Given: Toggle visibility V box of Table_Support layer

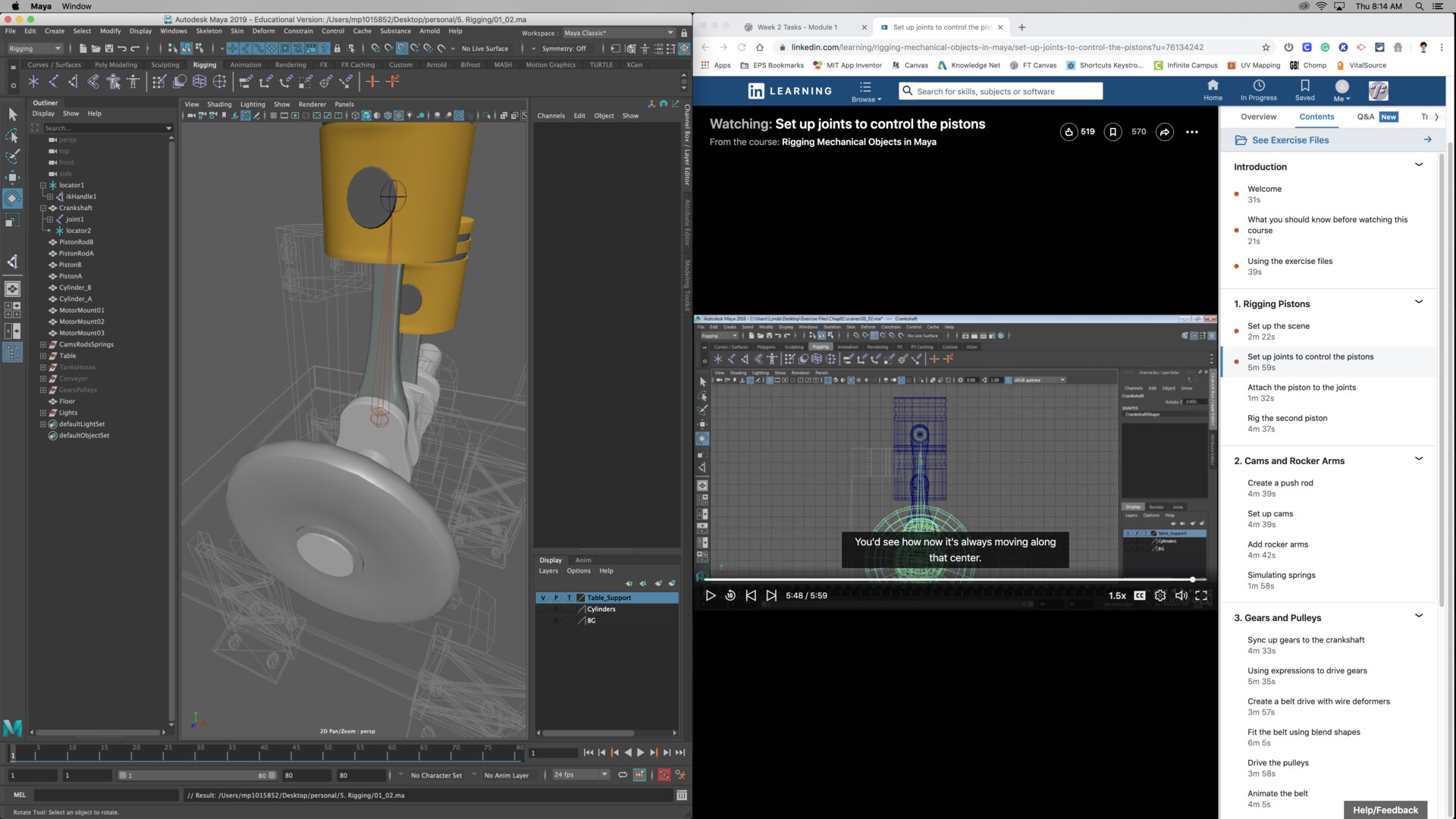Looking at the screenshot, I should coord(543,598).
